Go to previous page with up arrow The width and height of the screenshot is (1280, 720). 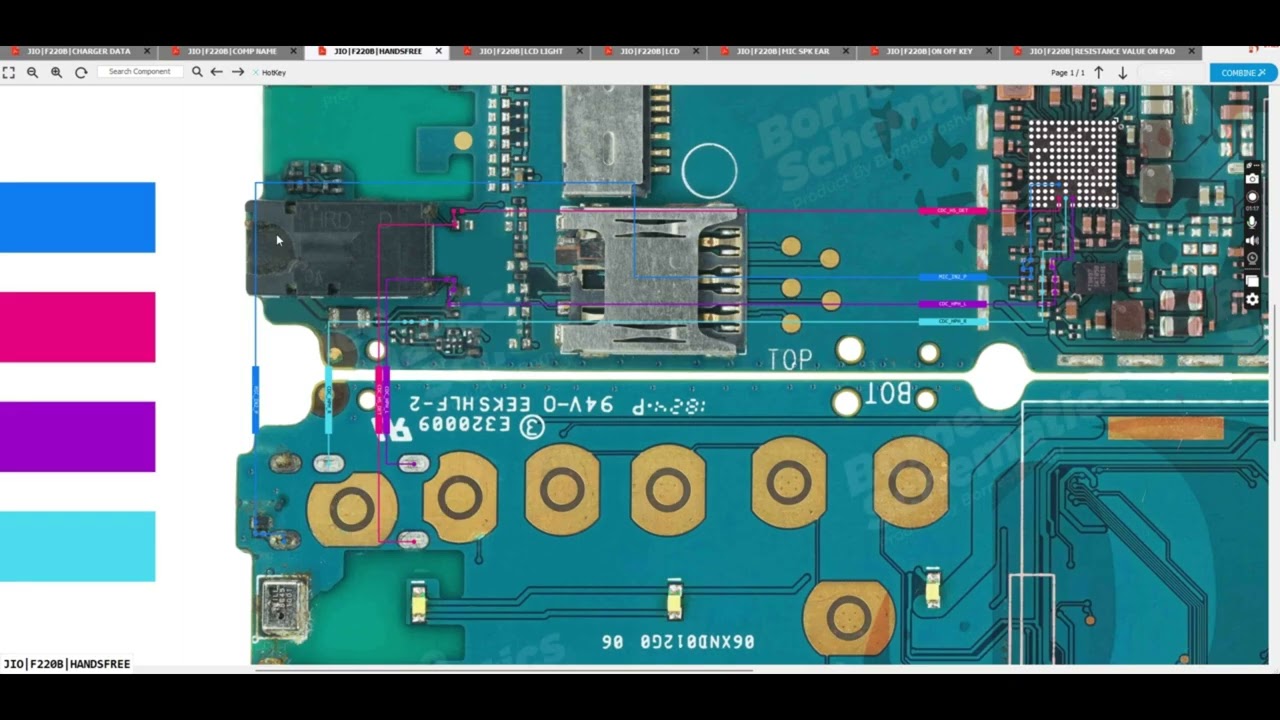[x=1099, y=72]
